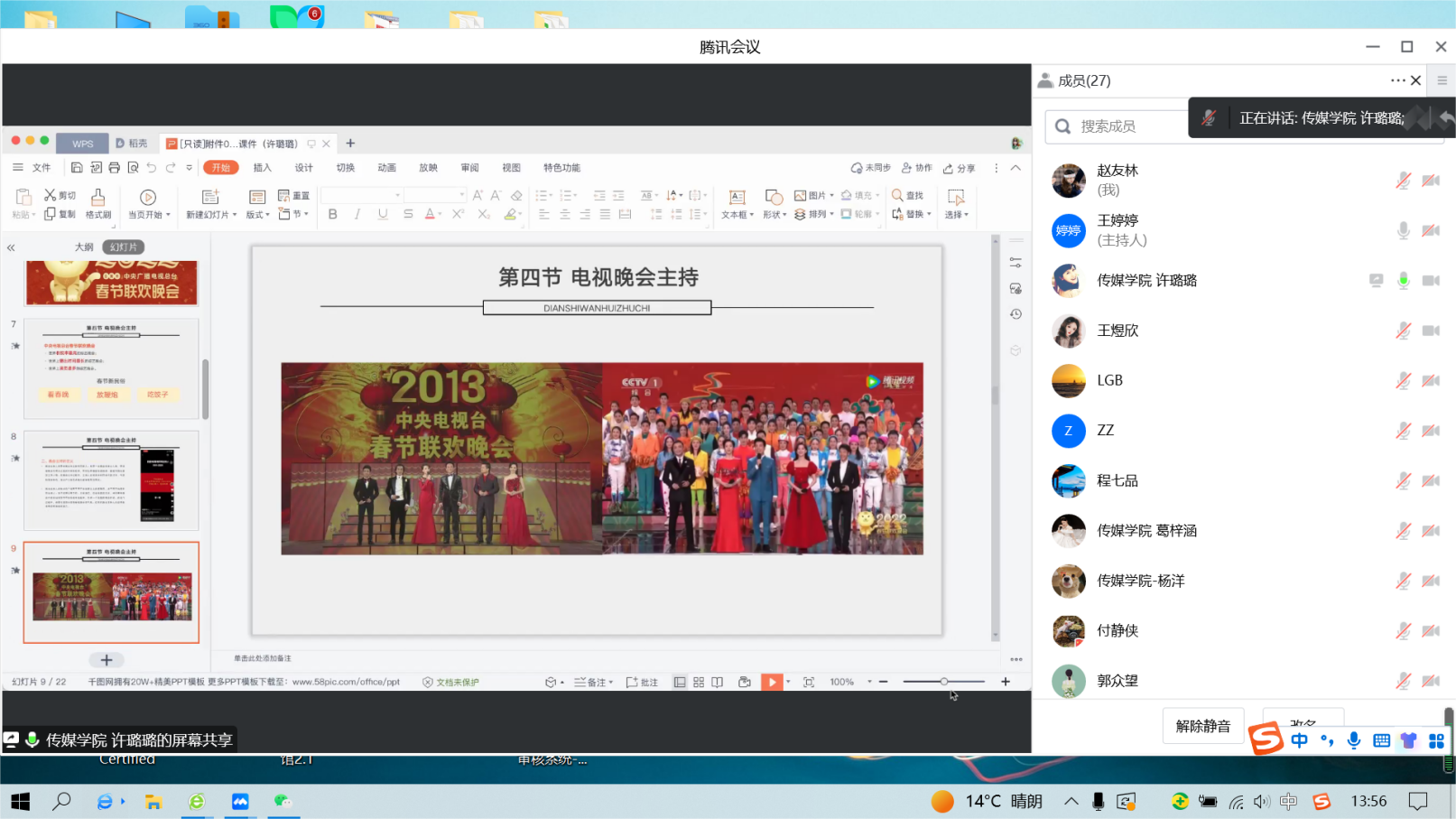The width and height of the screenshot is (1456, 819).
Task: Toggle microphone for 王婷婷
Action: 1404,231
